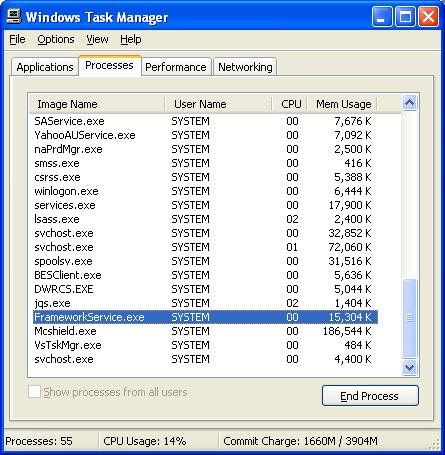Select svchost.exe using 72,060 K
The image size is (445, 455).
[205, 247]
